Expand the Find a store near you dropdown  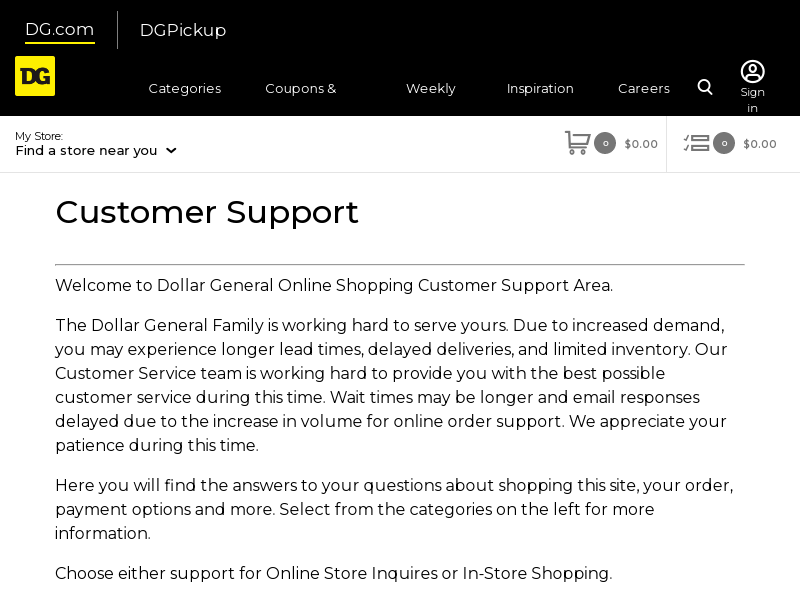(96, 151)
